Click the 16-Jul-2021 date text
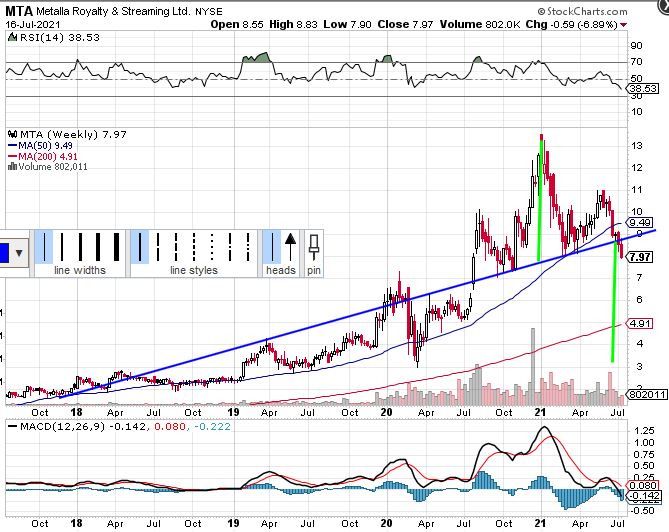The image size is (669, 532). (33, 24)
